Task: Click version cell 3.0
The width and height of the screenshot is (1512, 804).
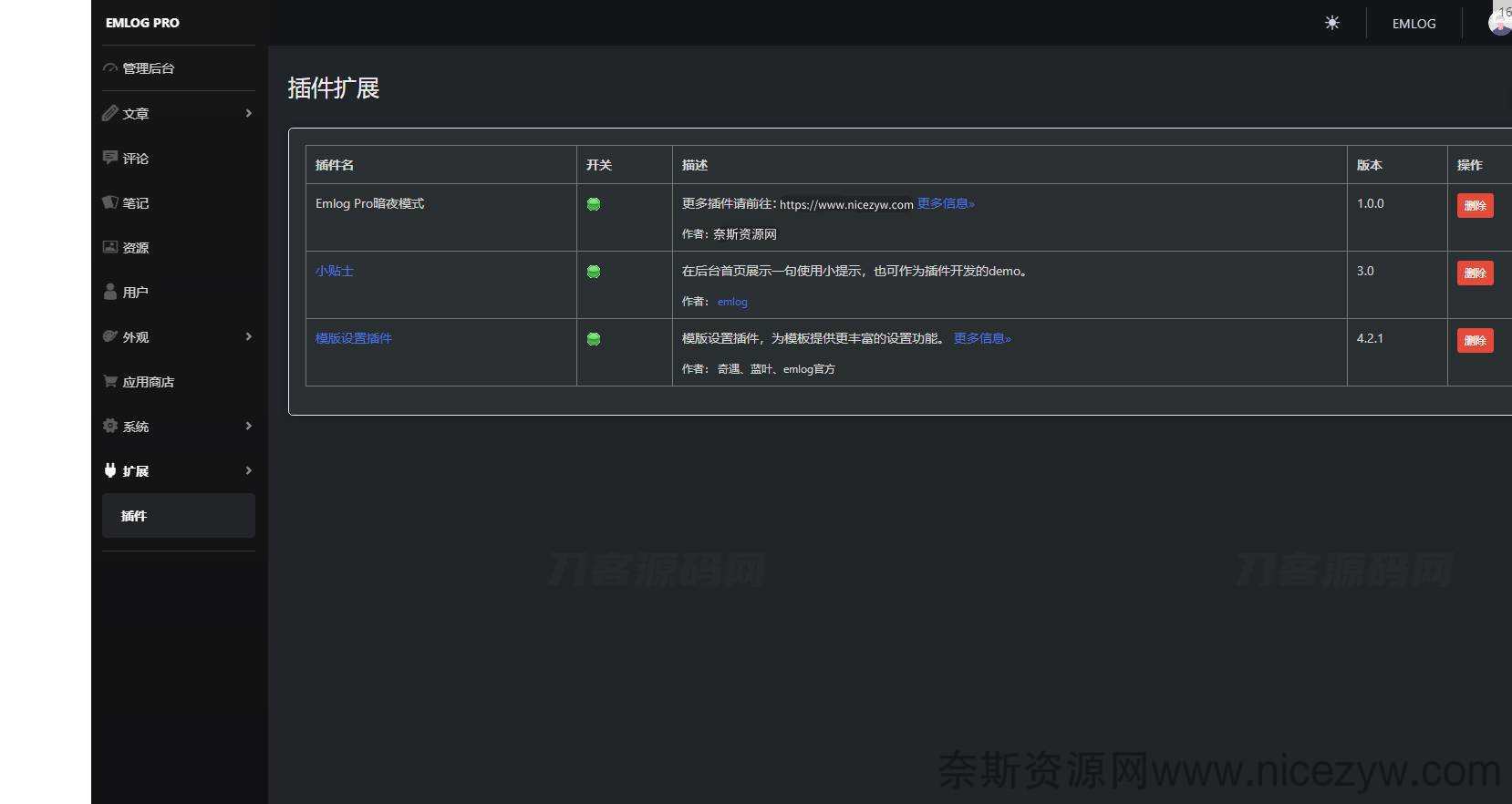Action: [1365, 271]
